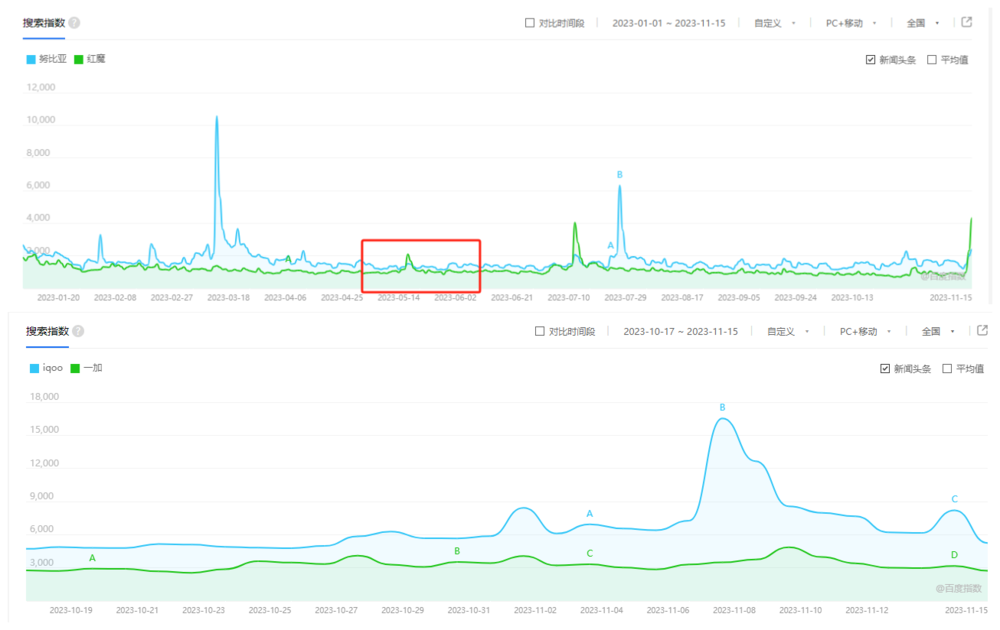1000x630 pixels.
Task: Open blue news marker A on iqoo line
Action: (x=589, y=514)
